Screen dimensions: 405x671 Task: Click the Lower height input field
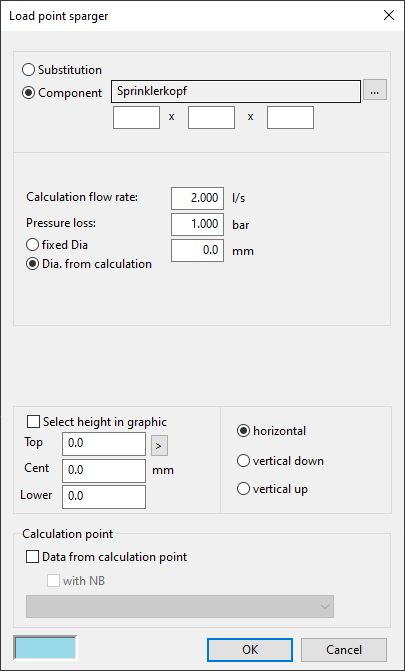[104, 497]
